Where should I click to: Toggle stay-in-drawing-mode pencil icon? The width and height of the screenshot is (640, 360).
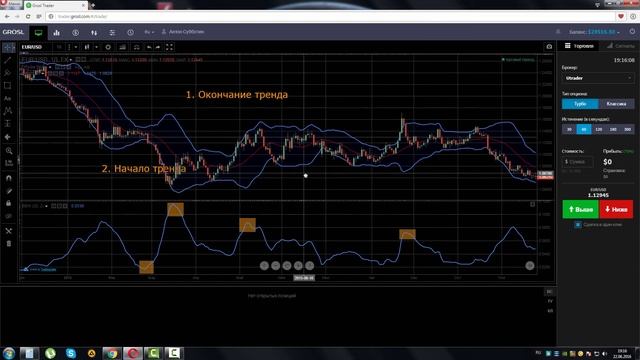[9, 191]
